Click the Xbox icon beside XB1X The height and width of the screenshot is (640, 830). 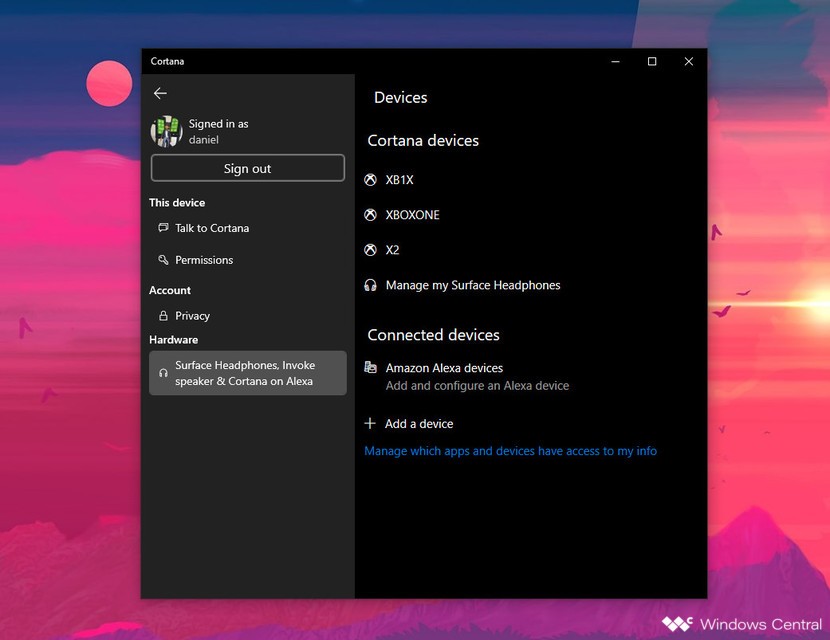370,180
